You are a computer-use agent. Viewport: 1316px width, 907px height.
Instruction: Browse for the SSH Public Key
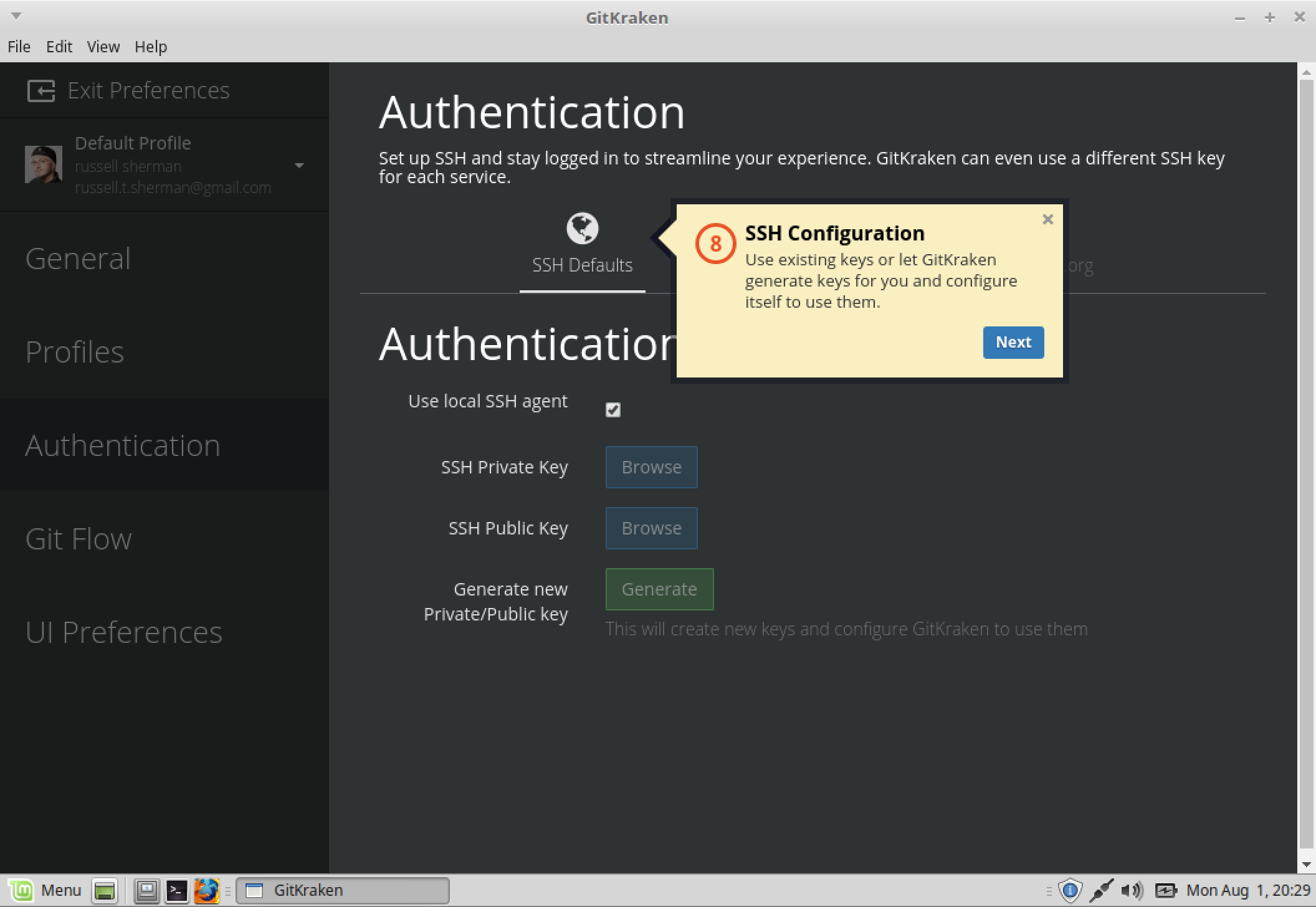(651, 528)
